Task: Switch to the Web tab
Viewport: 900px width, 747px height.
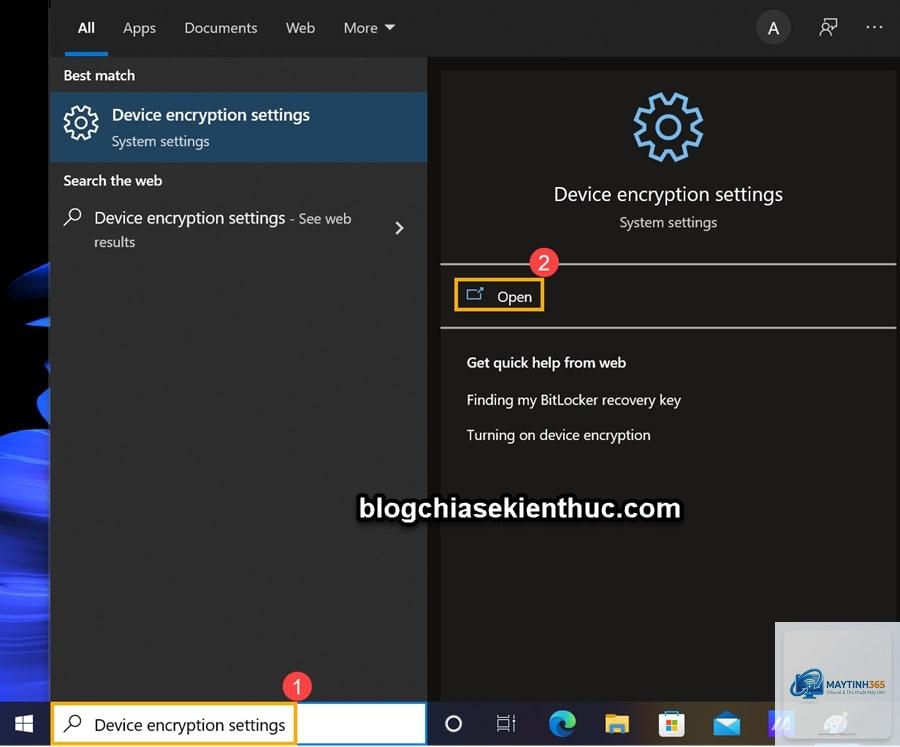Action: (300, 28)
